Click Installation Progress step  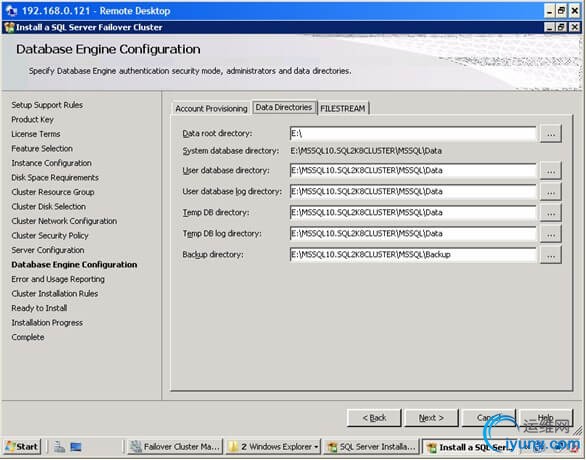(x=47, y=322)
